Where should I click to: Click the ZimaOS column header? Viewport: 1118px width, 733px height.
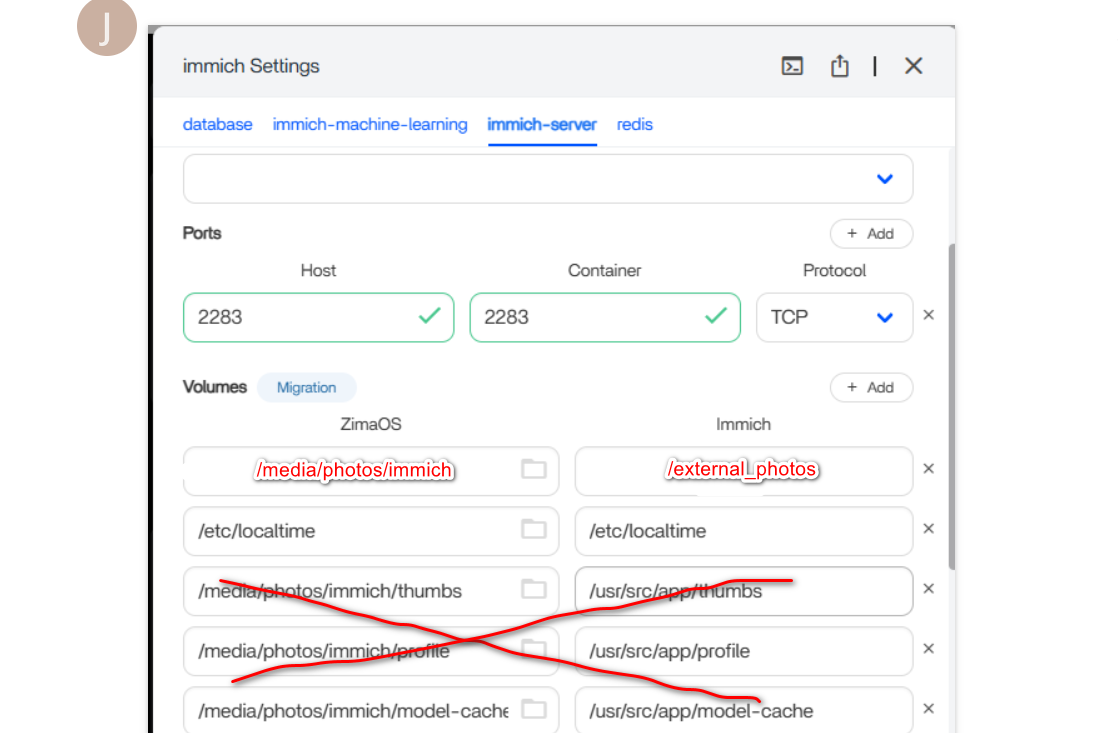371,424
